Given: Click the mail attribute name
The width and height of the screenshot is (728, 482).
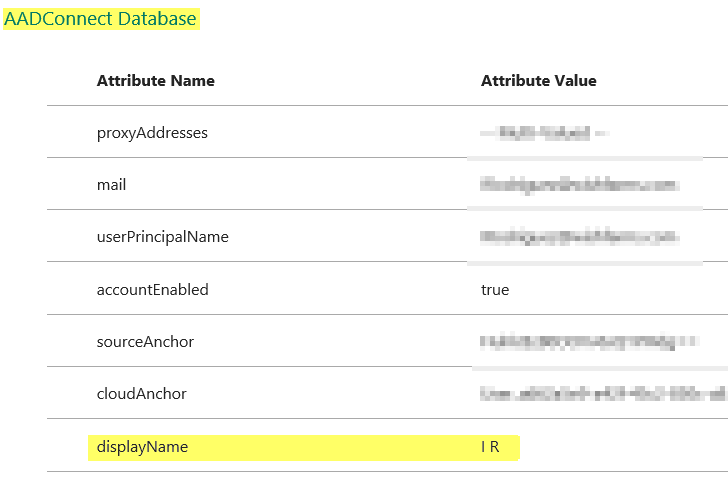Looking at the screenshot, I should [x=111, y=185].
